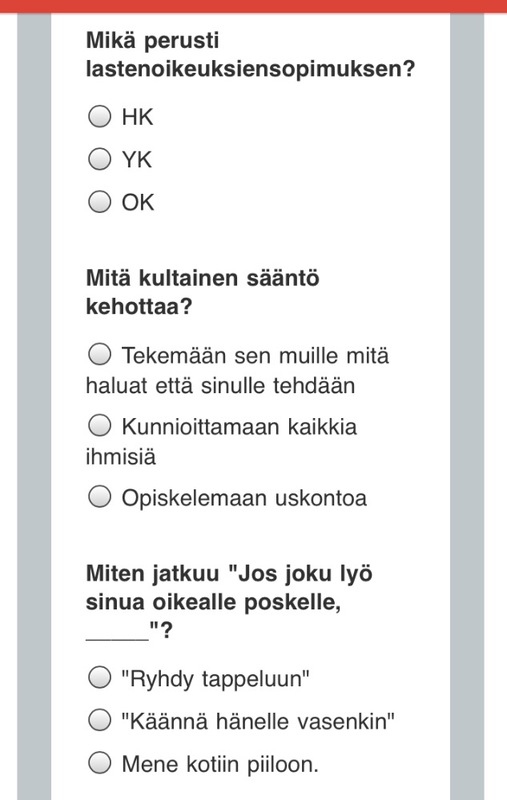This screenshot has width=507, height=800.
Task: Choose the YK radio button
Action: (99, 159)
